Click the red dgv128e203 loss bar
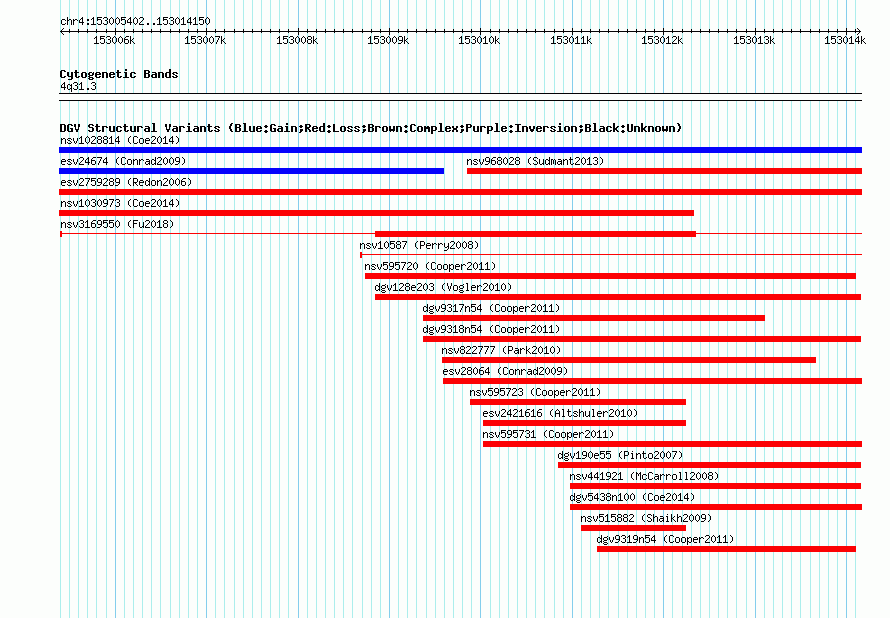 tap(618, 297)
